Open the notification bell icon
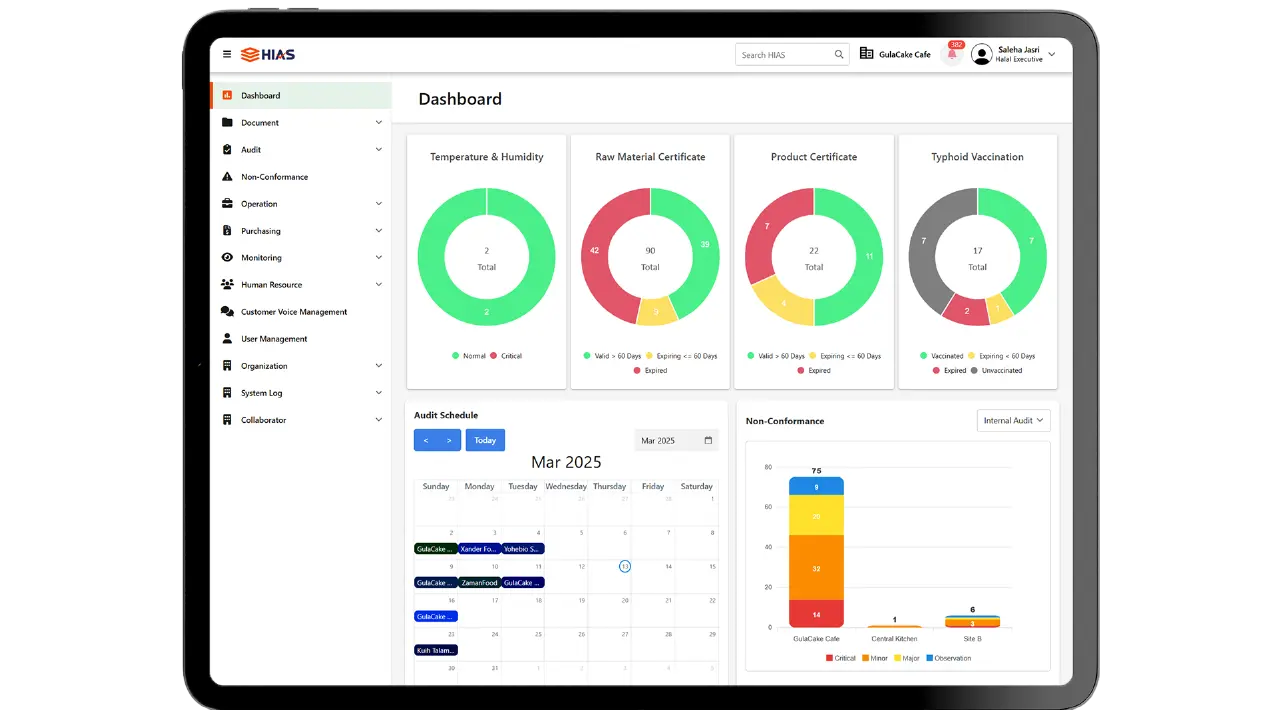The width and height of the screenshot is (1280, 720). pos(952,55)
